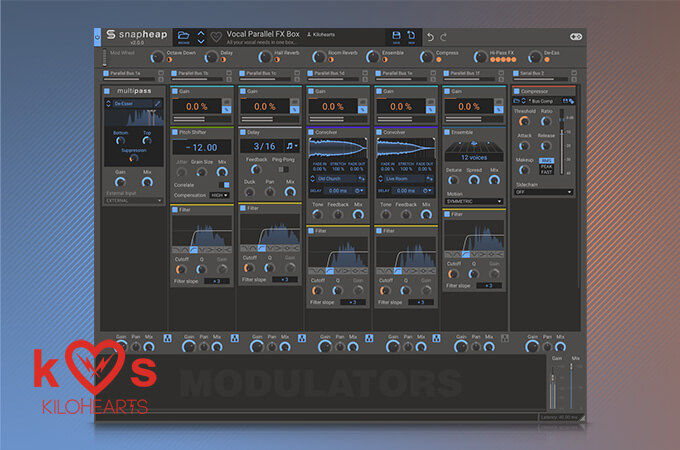This screenshot has width=680, height=450.
Task: Click the Mod Wheel slider
Action: [105, 57]
